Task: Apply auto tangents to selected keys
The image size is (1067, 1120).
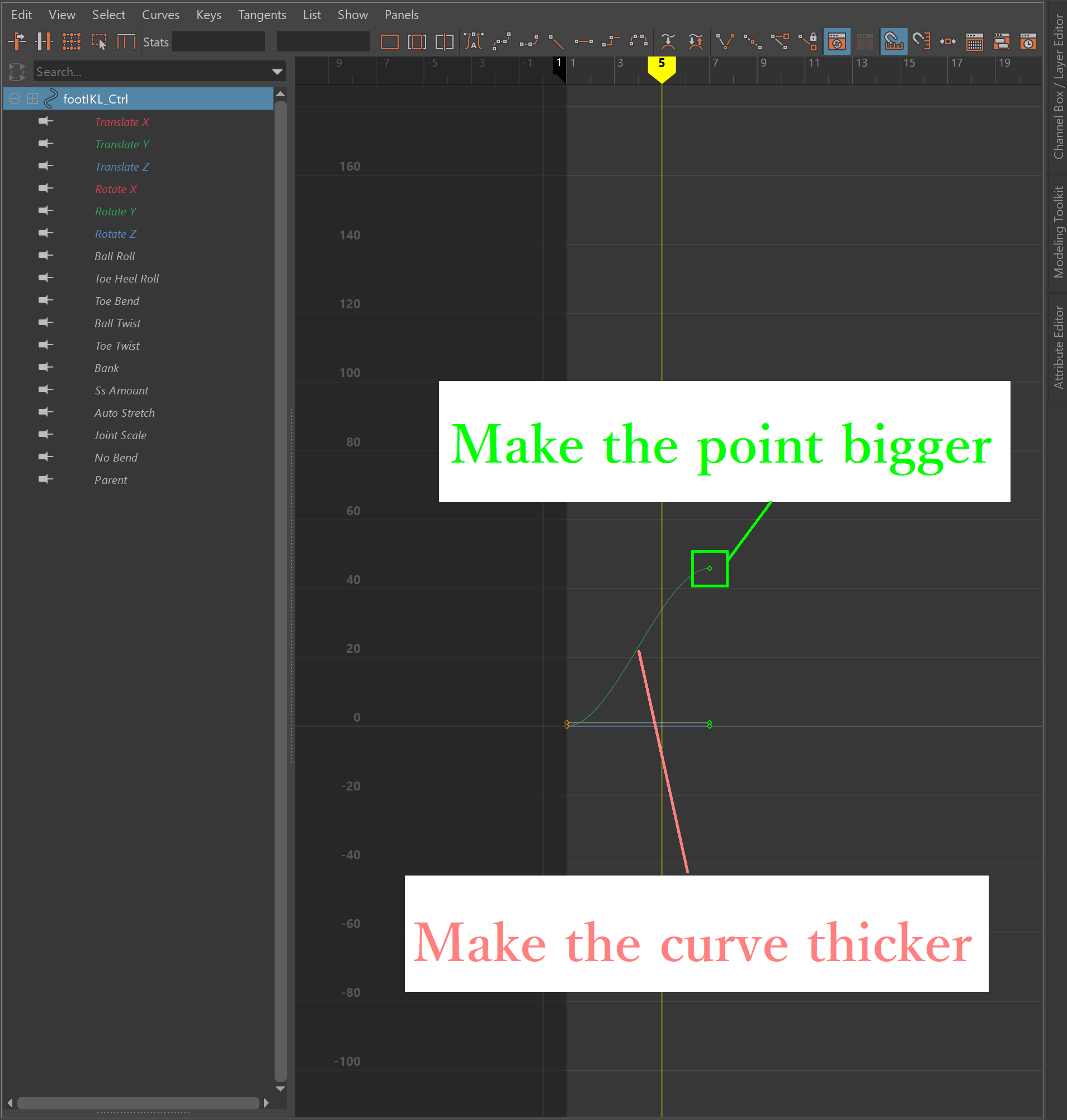Action: click(x=473, y=41)
